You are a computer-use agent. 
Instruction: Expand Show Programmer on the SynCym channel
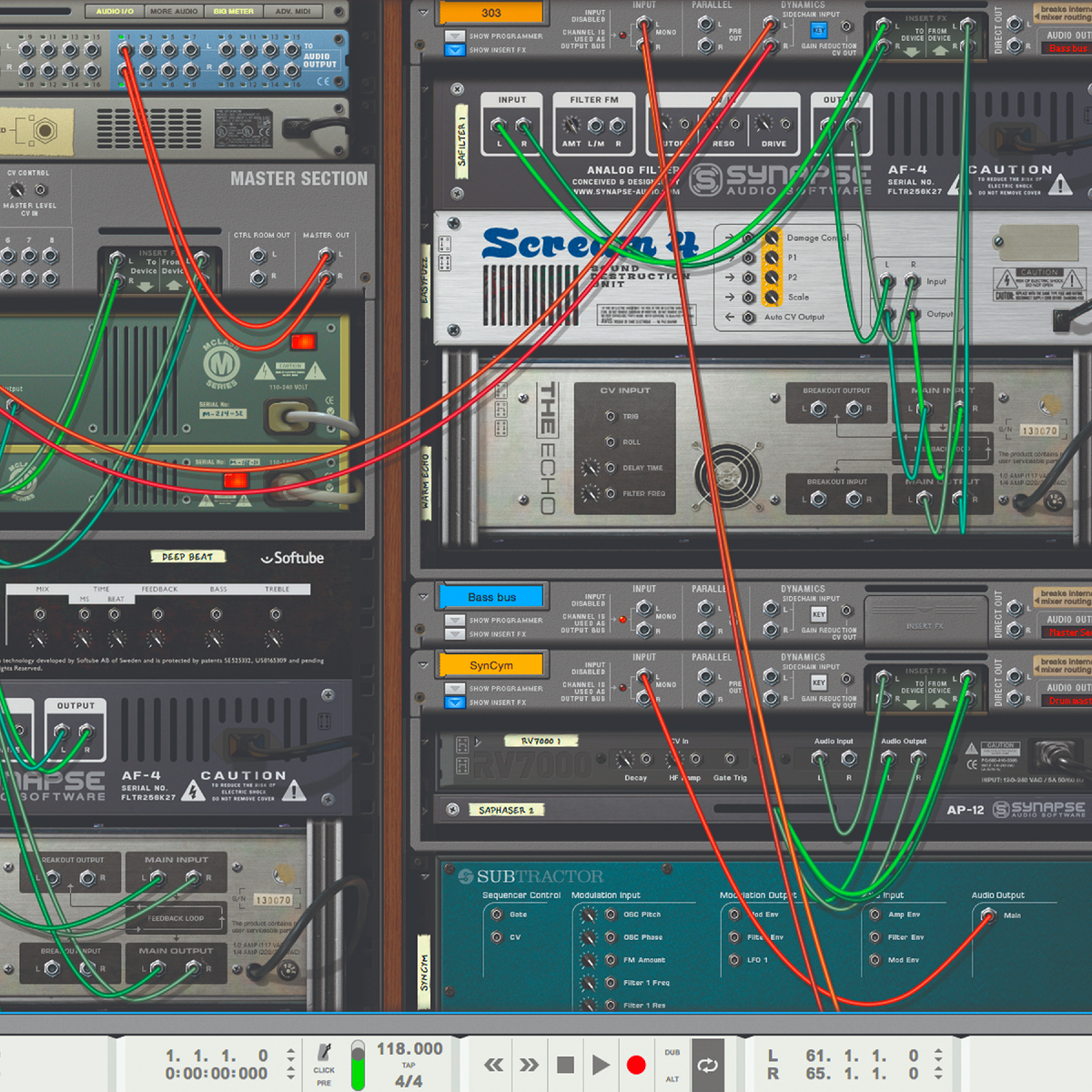(x=455, y=689)
